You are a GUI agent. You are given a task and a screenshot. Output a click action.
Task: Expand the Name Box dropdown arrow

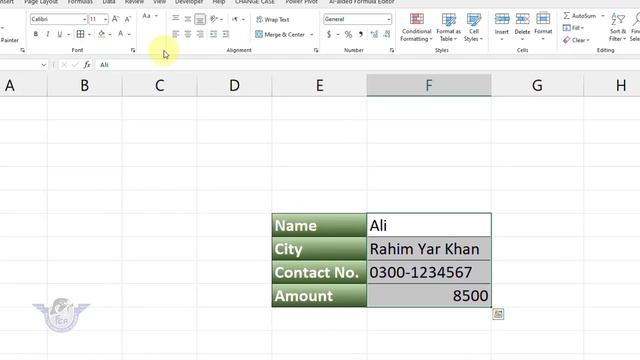point(44,65)
